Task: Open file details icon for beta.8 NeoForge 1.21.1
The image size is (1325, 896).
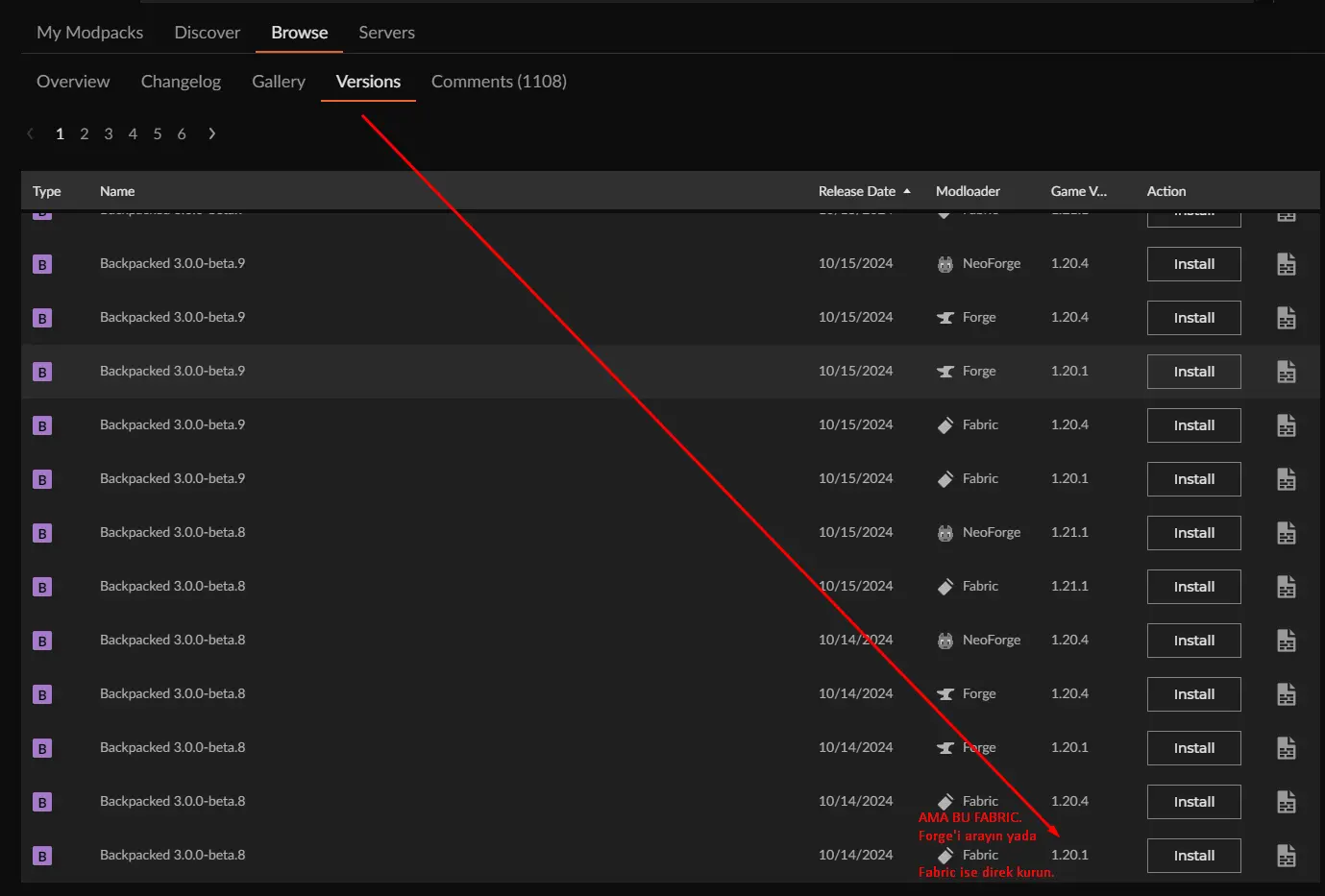Action: pyautogui.click(x=1287, y=533)
